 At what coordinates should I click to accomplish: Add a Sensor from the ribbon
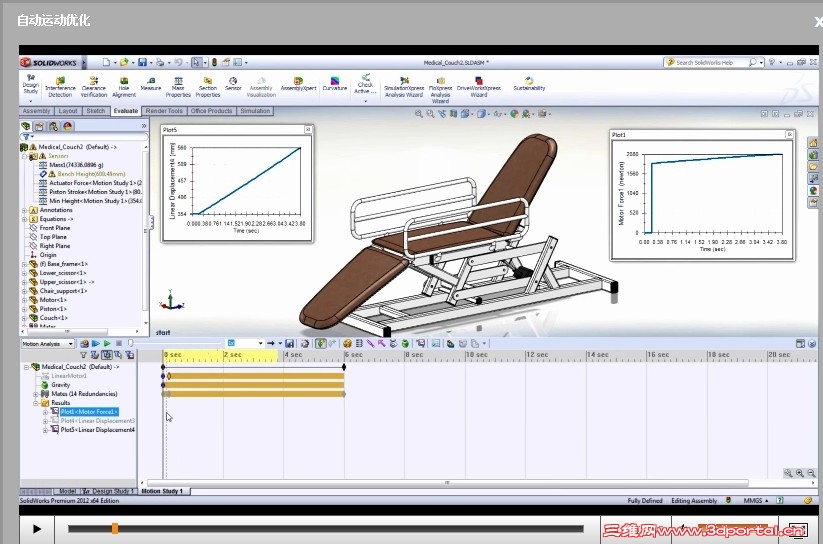(233, 83)
